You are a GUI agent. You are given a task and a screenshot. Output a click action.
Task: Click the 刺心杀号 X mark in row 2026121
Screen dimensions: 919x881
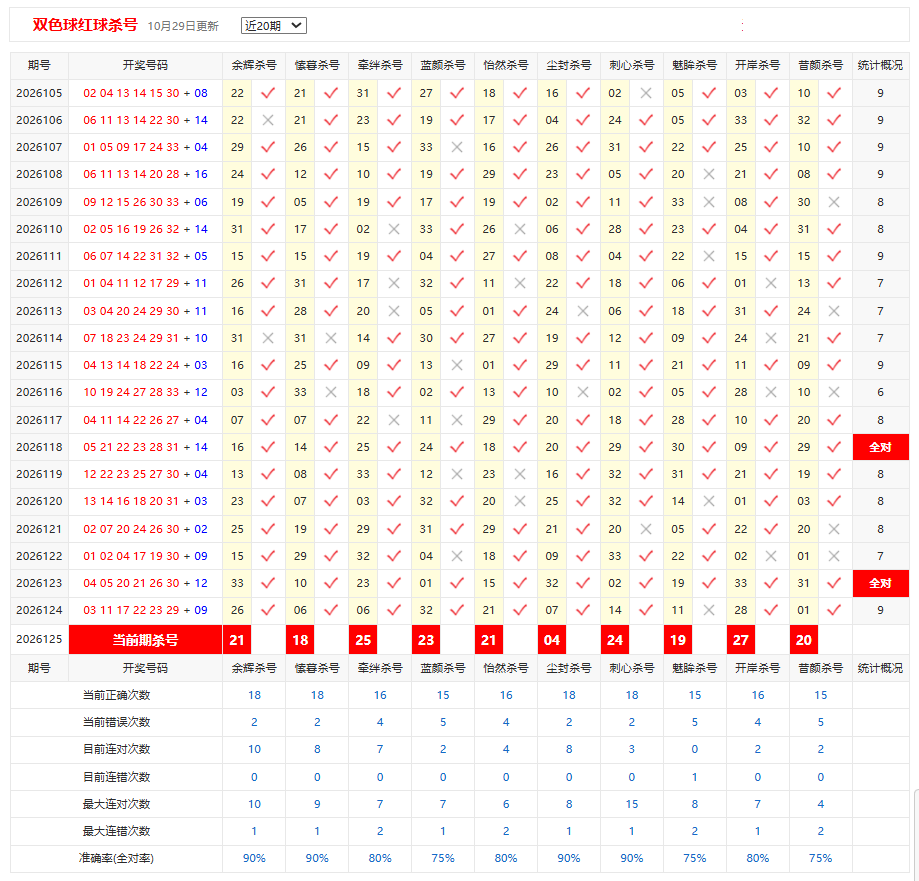646,529
